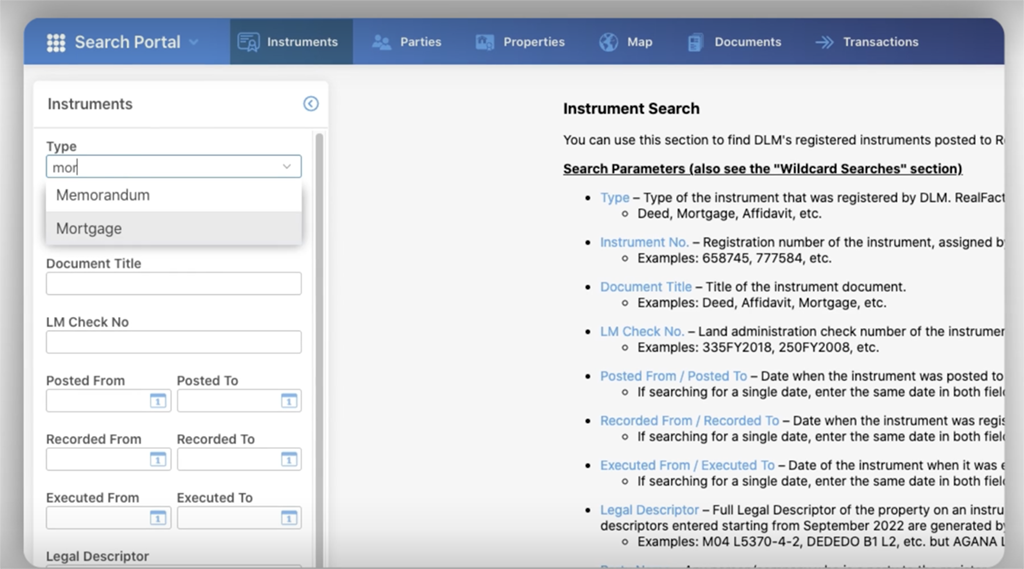Open calendar picker for Executed To
The image size is (1024, 569).
pyautogui.click(x=288, y=518)
